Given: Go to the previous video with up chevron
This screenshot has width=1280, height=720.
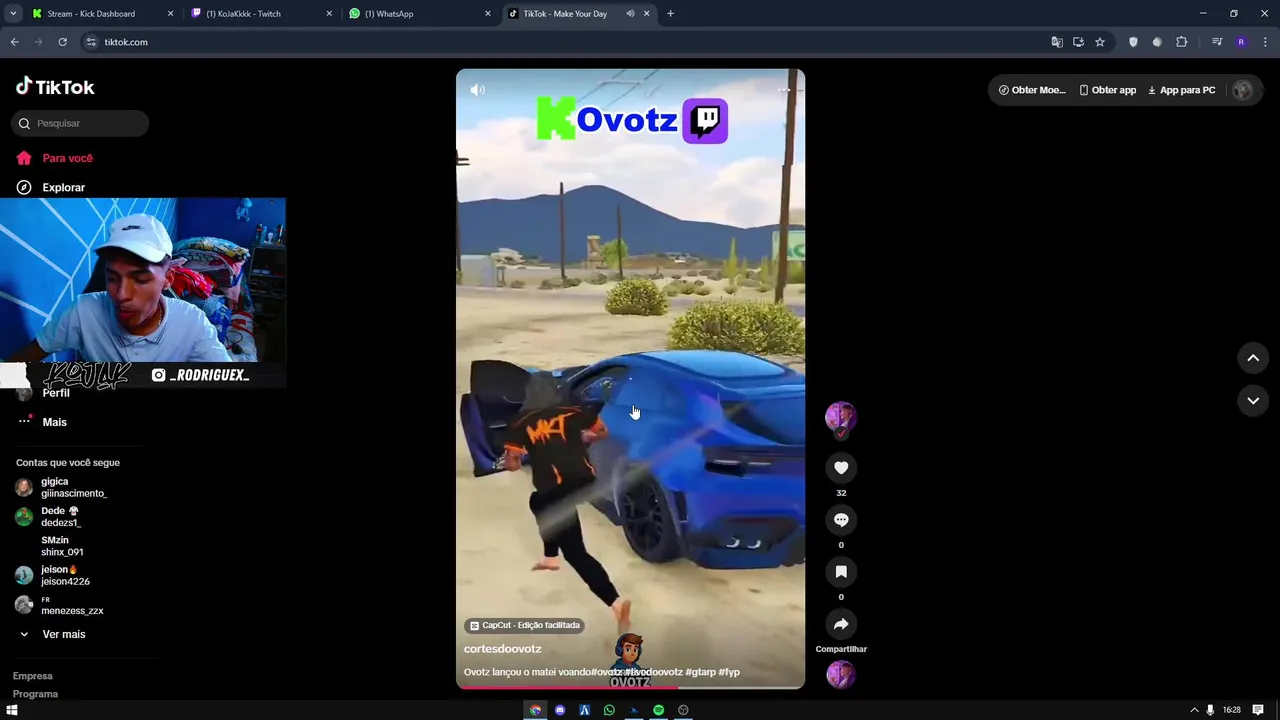Looking at the screenshot, I should click(x=1253, y=358).
